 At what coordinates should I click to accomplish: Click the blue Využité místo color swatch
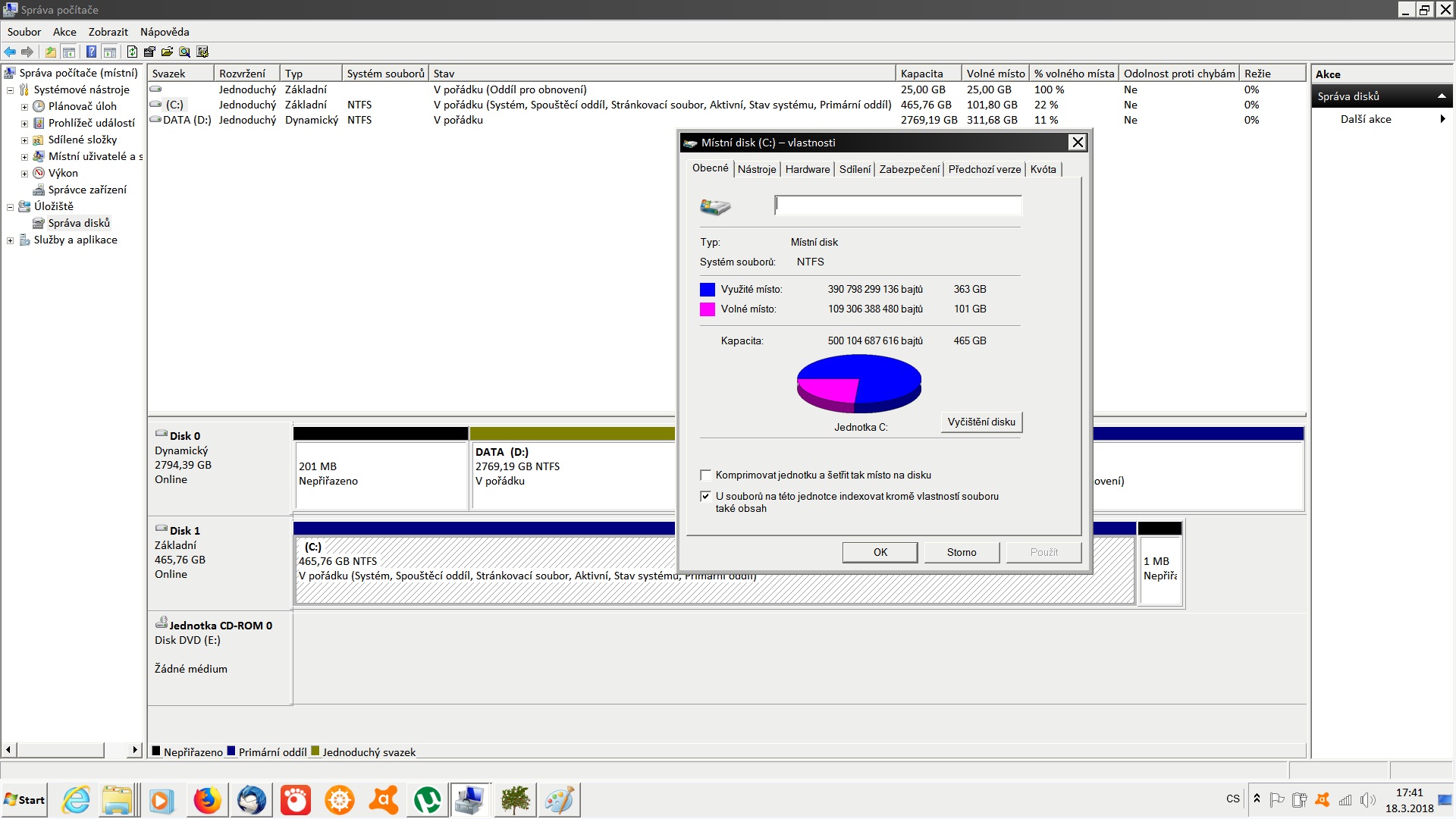[707, 290]
